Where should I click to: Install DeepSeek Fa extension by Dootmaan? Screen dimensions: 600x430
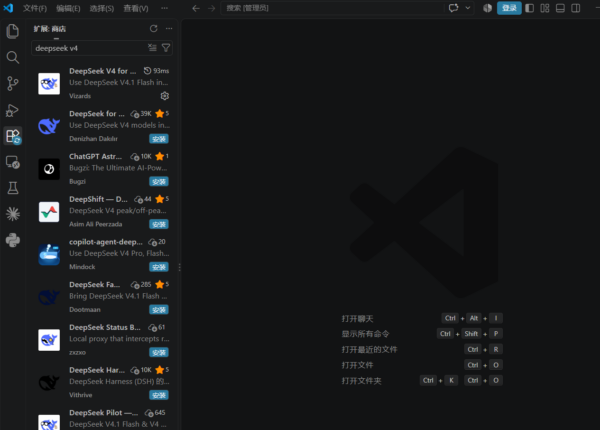(159, 310)
